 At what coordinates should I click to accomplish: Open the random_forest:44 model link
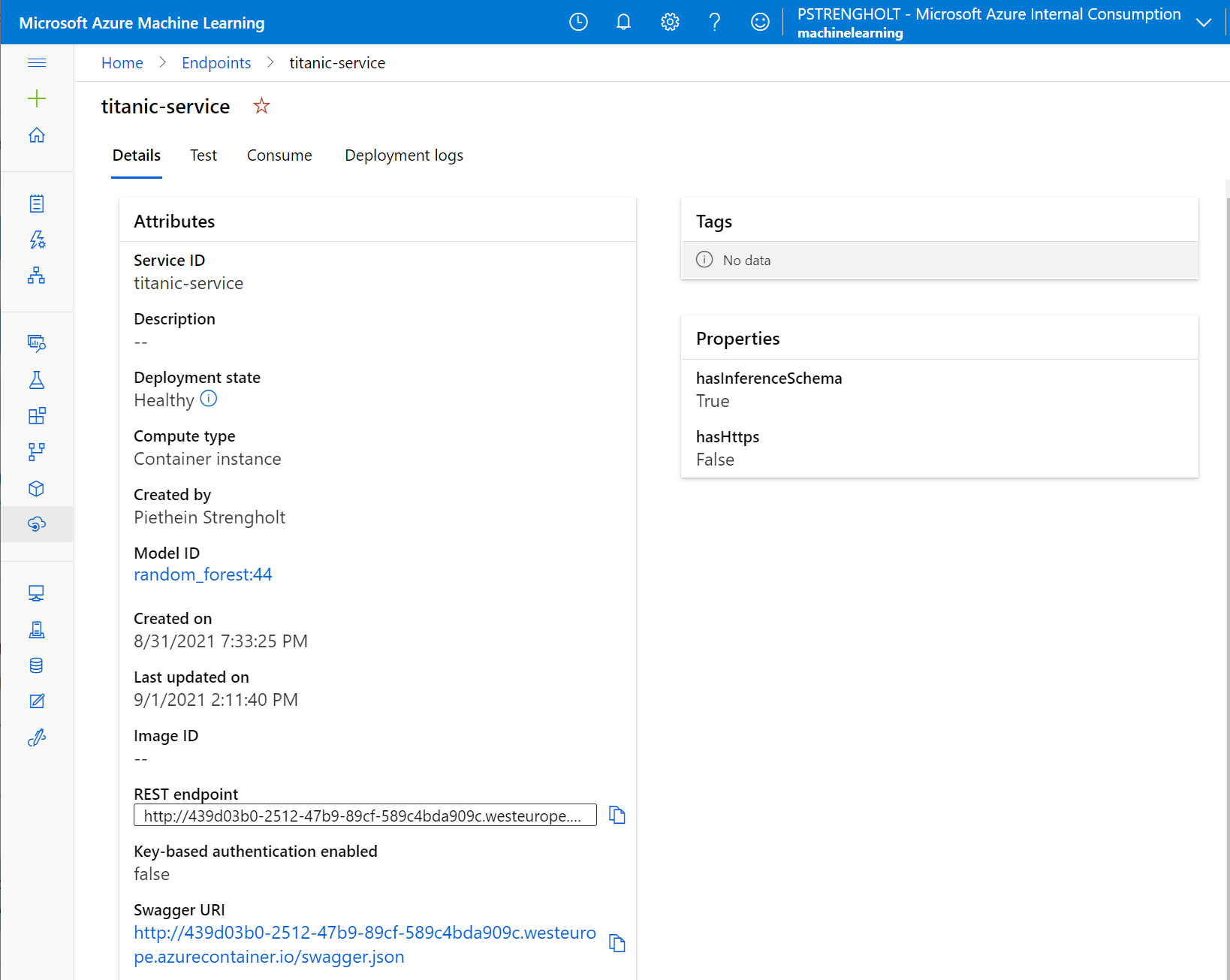[x=203, y=574]
